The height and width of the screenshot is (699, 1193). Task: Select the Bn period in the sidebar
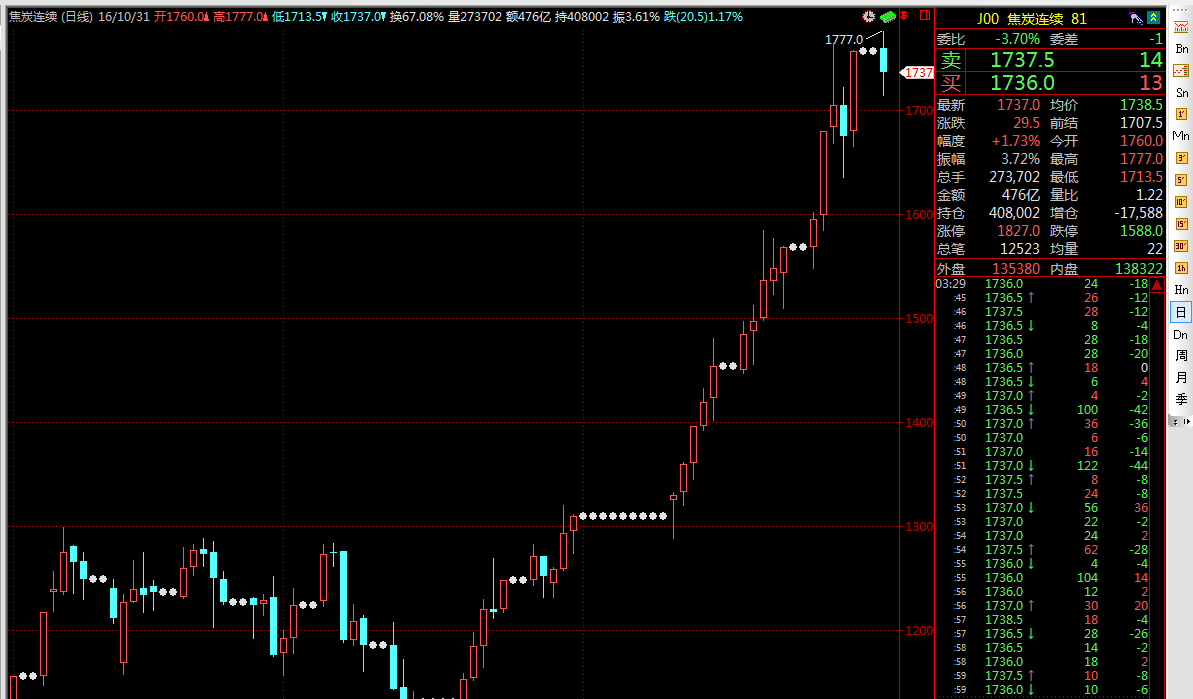(1182, 49)
